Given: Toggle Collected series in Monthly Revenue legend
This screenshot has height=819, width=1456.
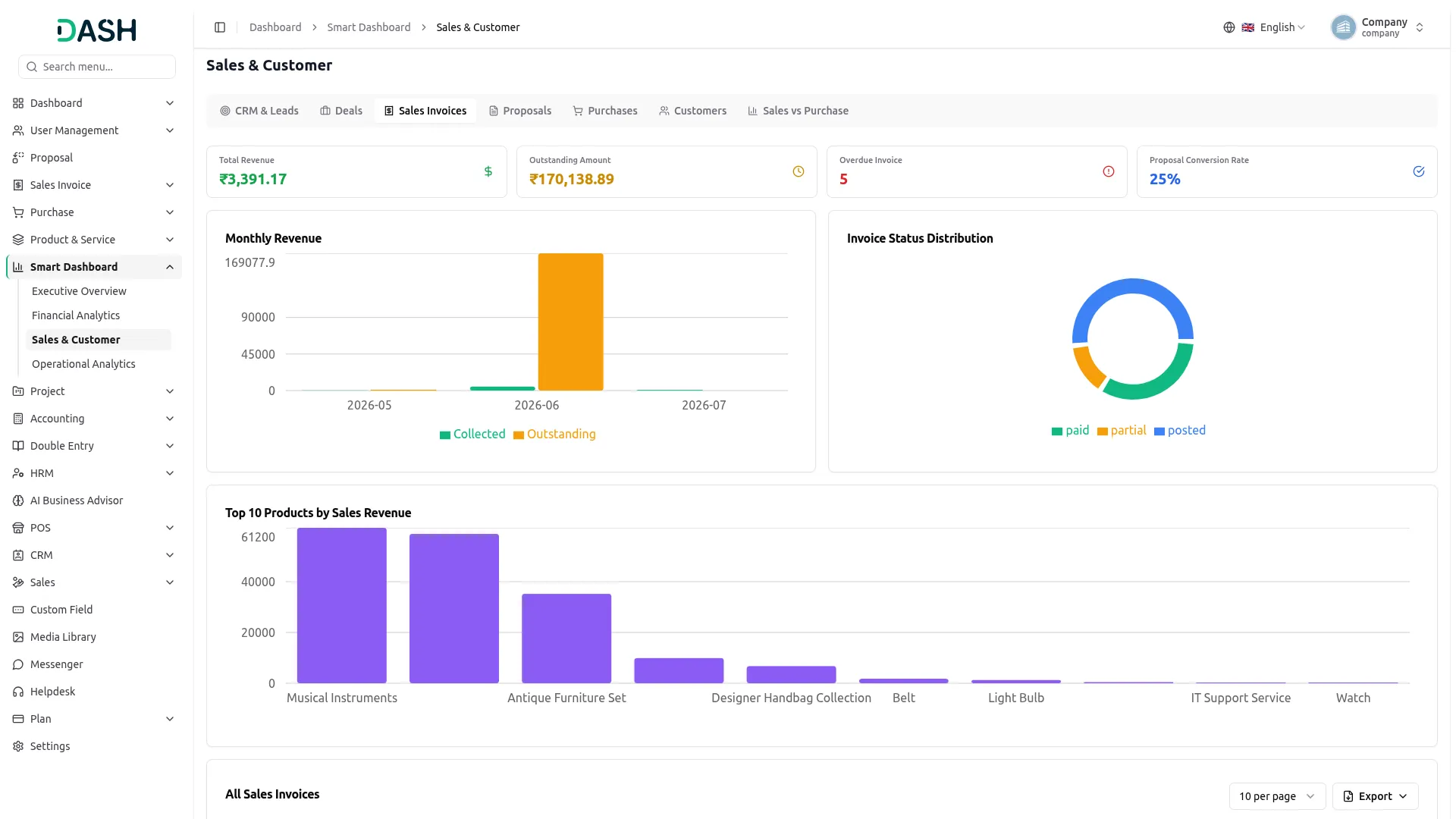Looking at the screenshot, I should (x=472, y=435).
